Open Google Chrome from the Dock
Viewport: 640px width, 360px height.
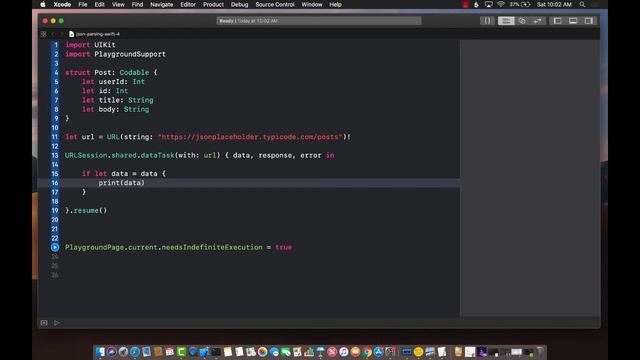point(367,352)
